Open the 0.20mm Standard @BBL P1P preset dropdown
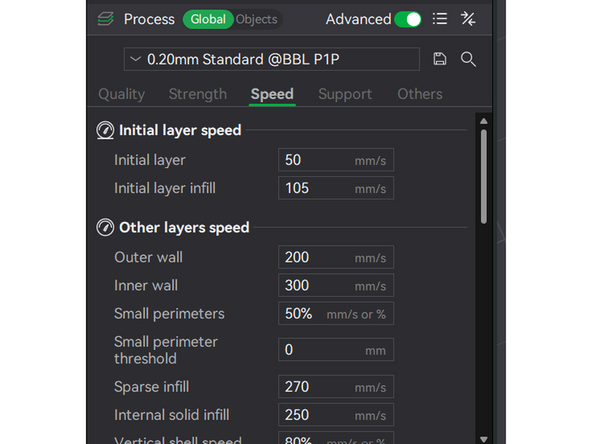Viewport: 592px width, 444px height. [x=271, y=59]
